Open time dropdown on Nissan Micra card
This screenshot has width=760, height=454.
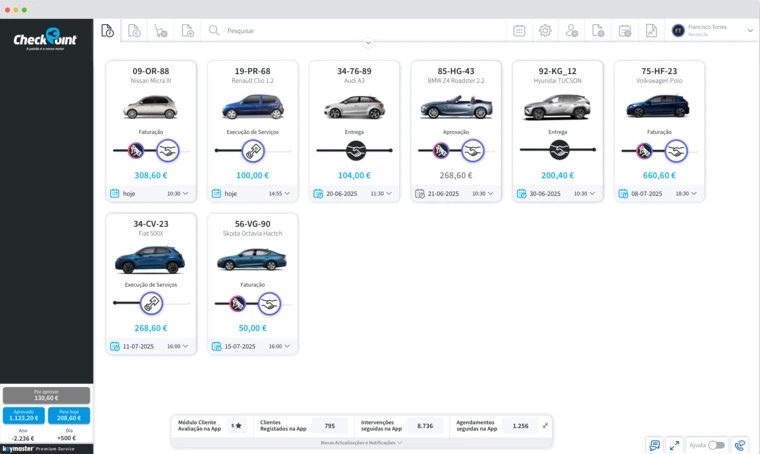(178, 193)
